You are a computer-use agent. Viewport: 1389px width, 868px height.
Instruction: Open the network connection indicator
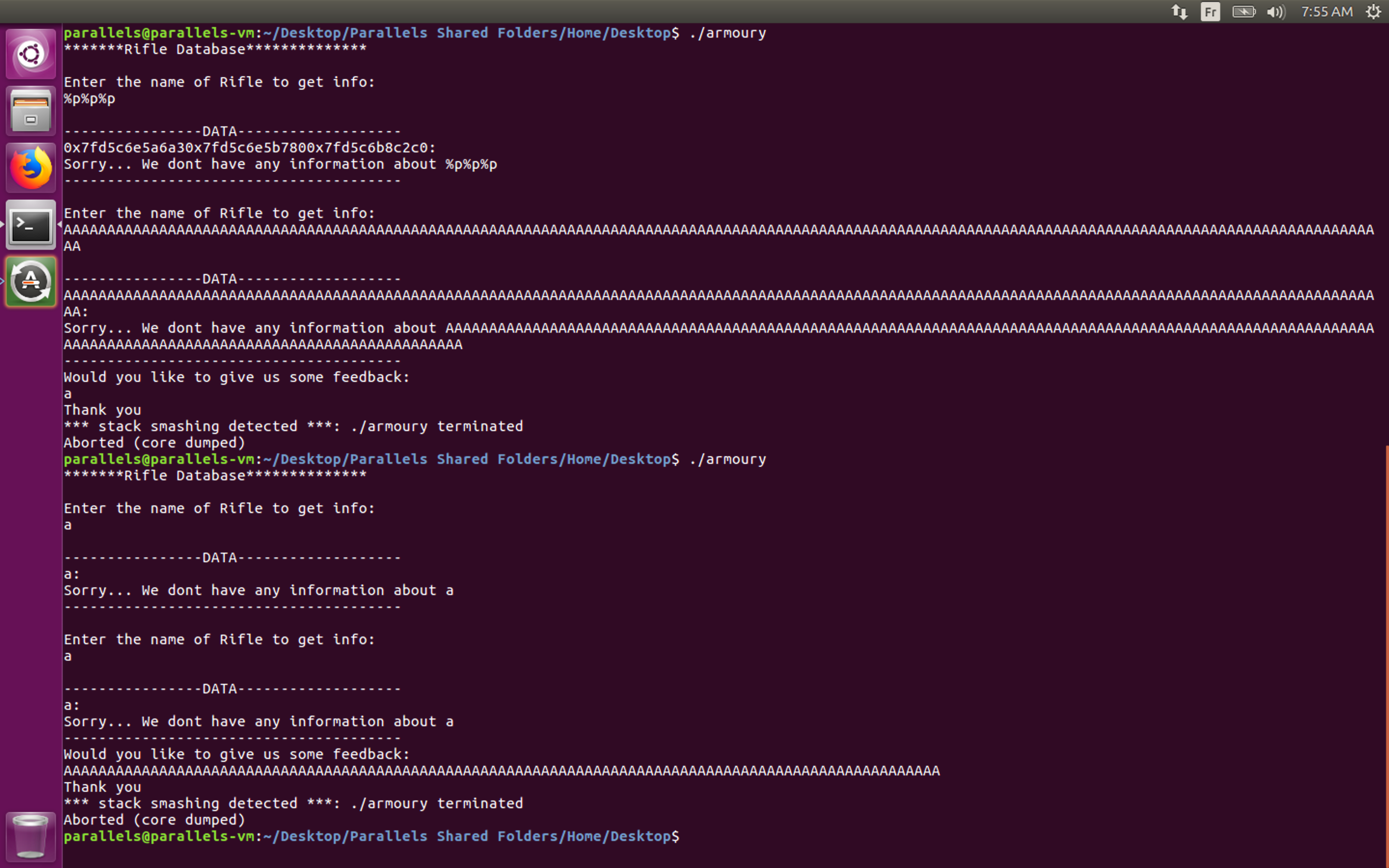(x=1179, y=12)
